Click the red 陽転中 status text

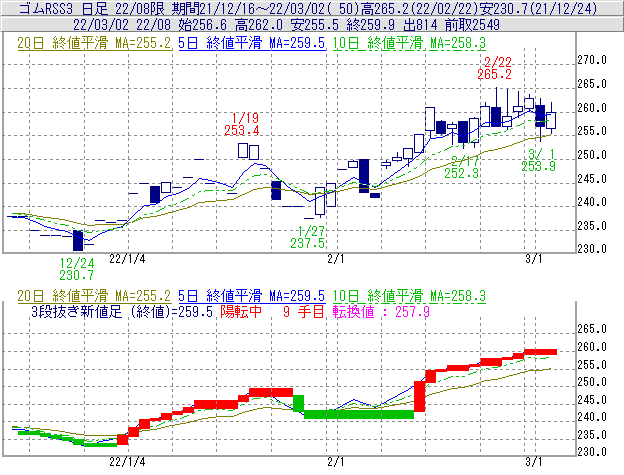241,311
